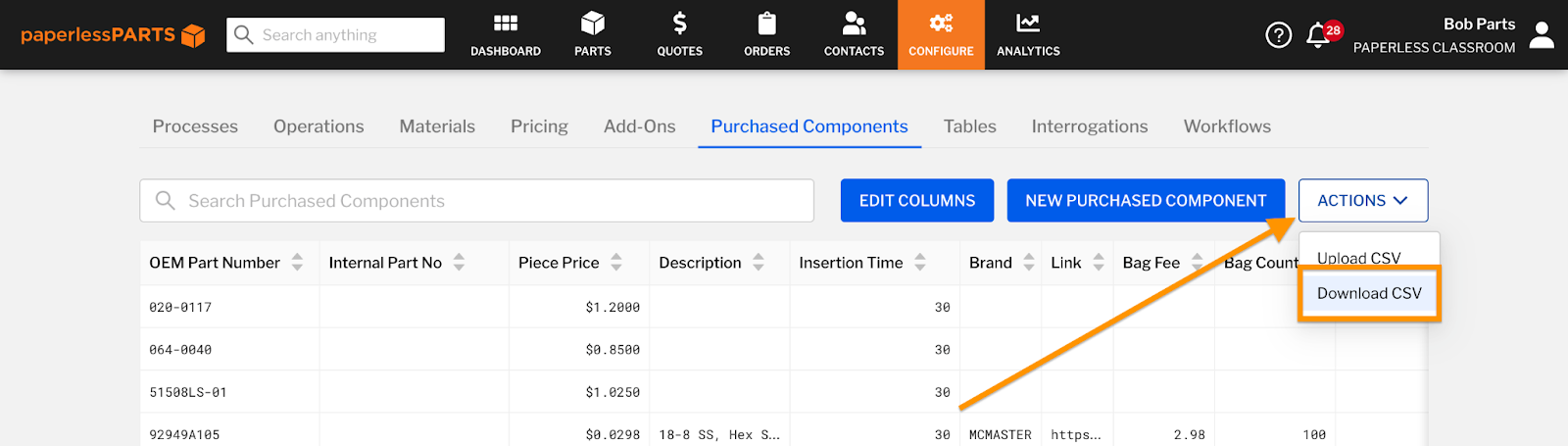1568x446 pixels.
Task: Choose Upload CSV from menu
Action: (1358, 258)
